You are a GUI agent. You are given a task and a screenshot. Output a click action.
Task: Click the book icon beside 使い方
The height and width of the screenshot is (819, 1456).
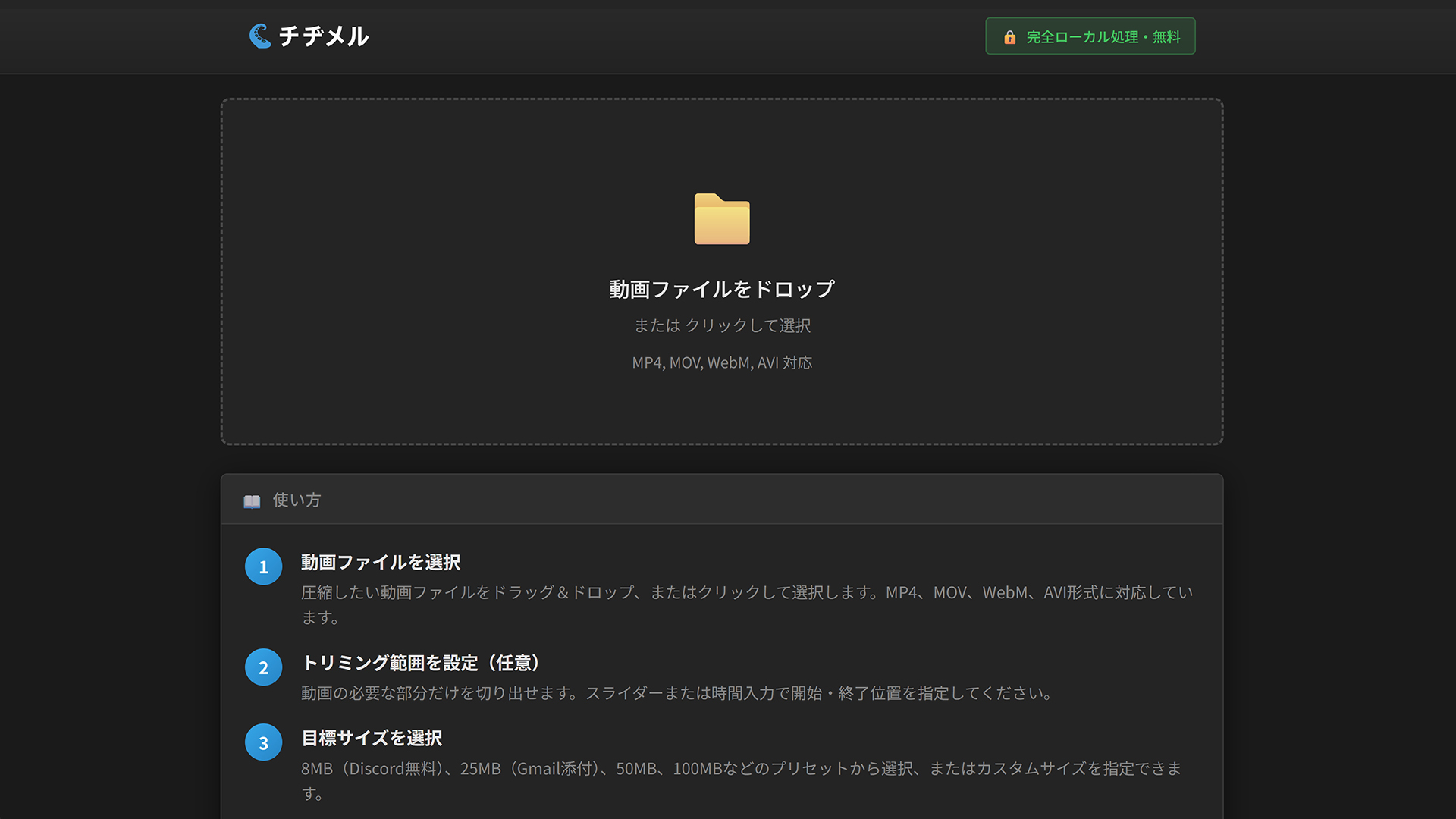[x=252, y=501]
